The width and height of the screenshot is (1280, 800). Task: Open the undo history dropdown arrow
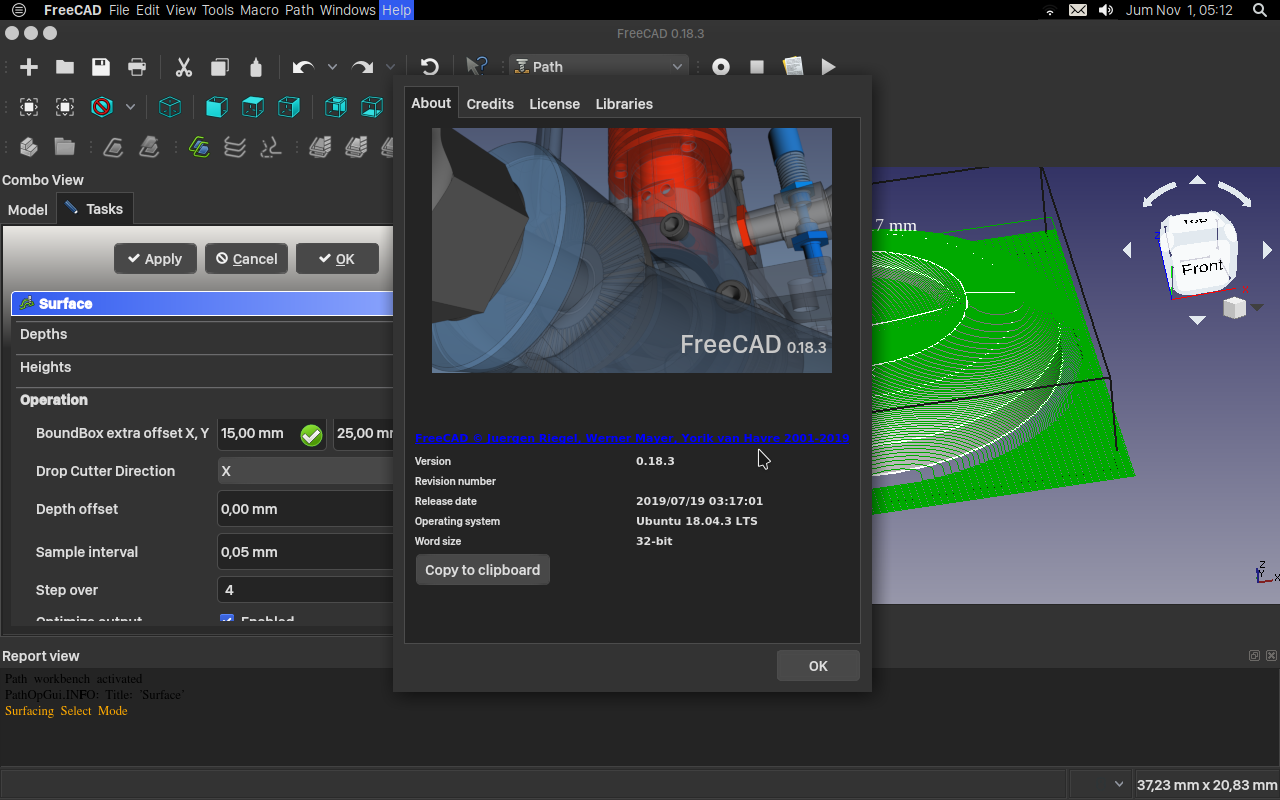(x=332, y=67)
